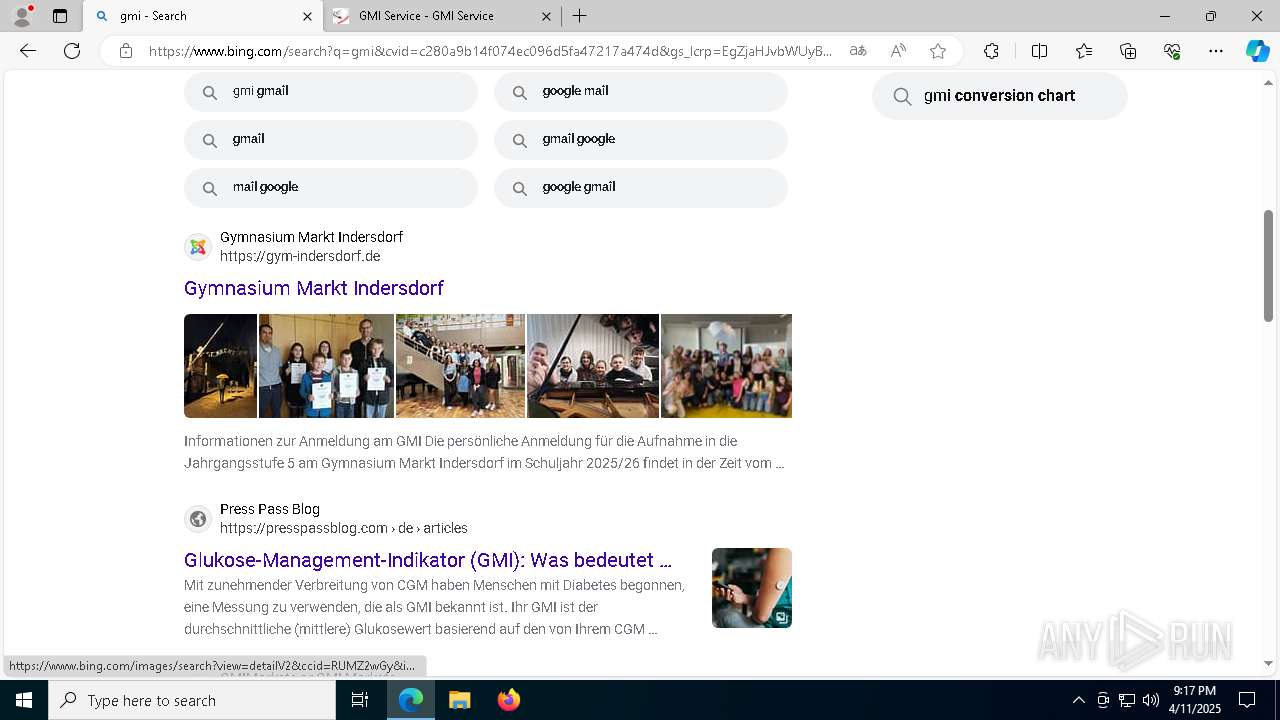
Task: Open the large group photo thumbnail
Action: tap(726, 366)
